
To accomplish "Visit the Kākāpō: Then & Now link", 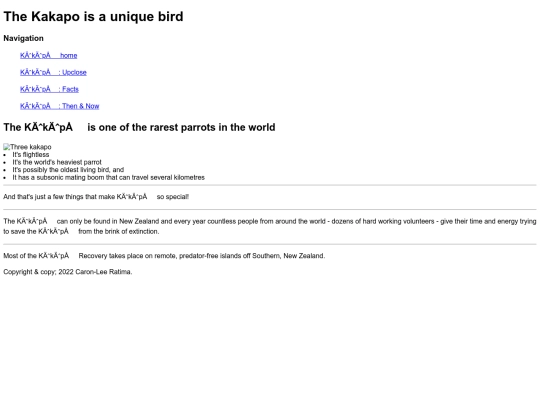I will tap(60, 106).
